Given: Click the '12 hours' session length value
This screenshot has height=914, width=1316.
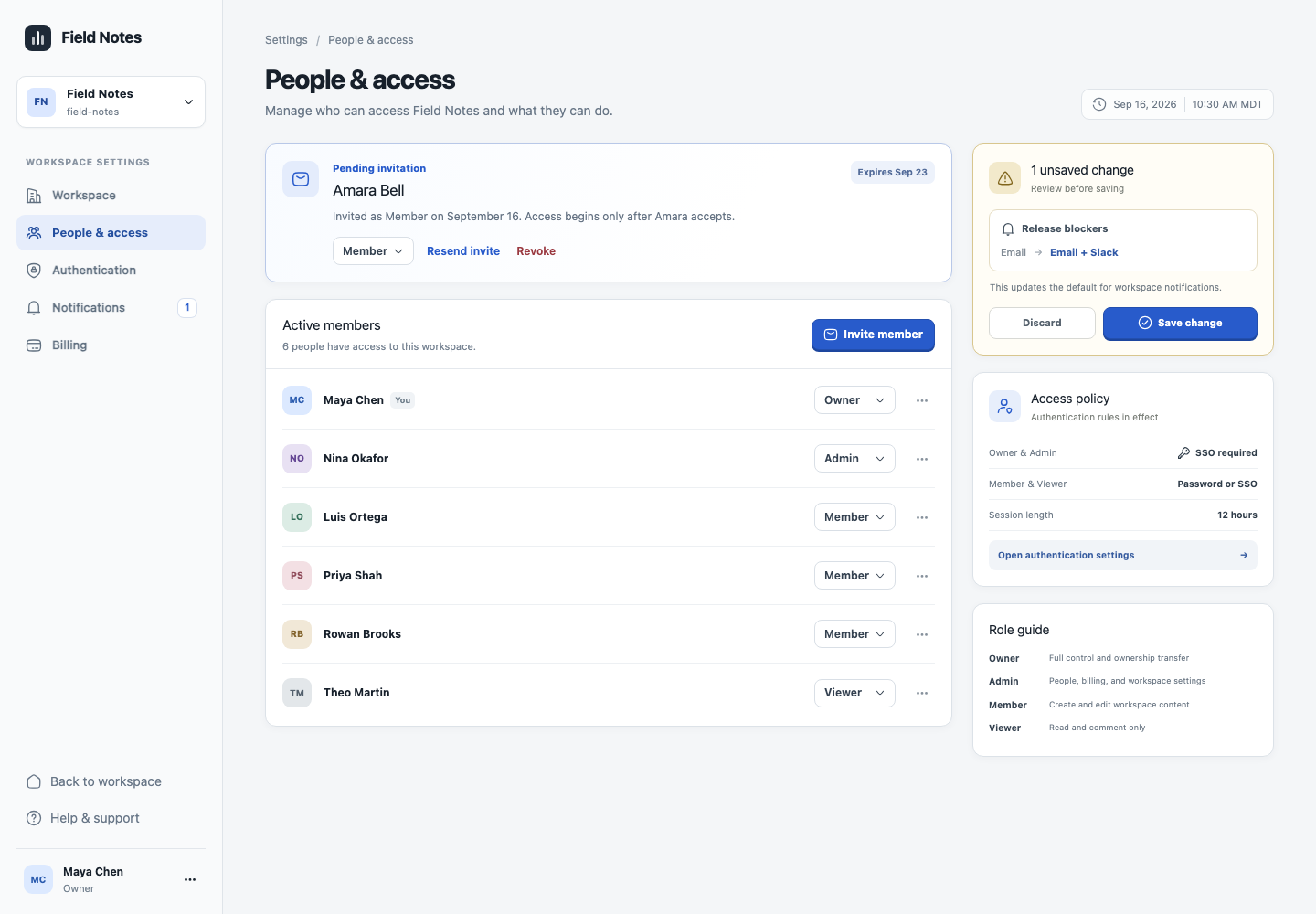Looking at the screenshot, I should pos(1236,515).
